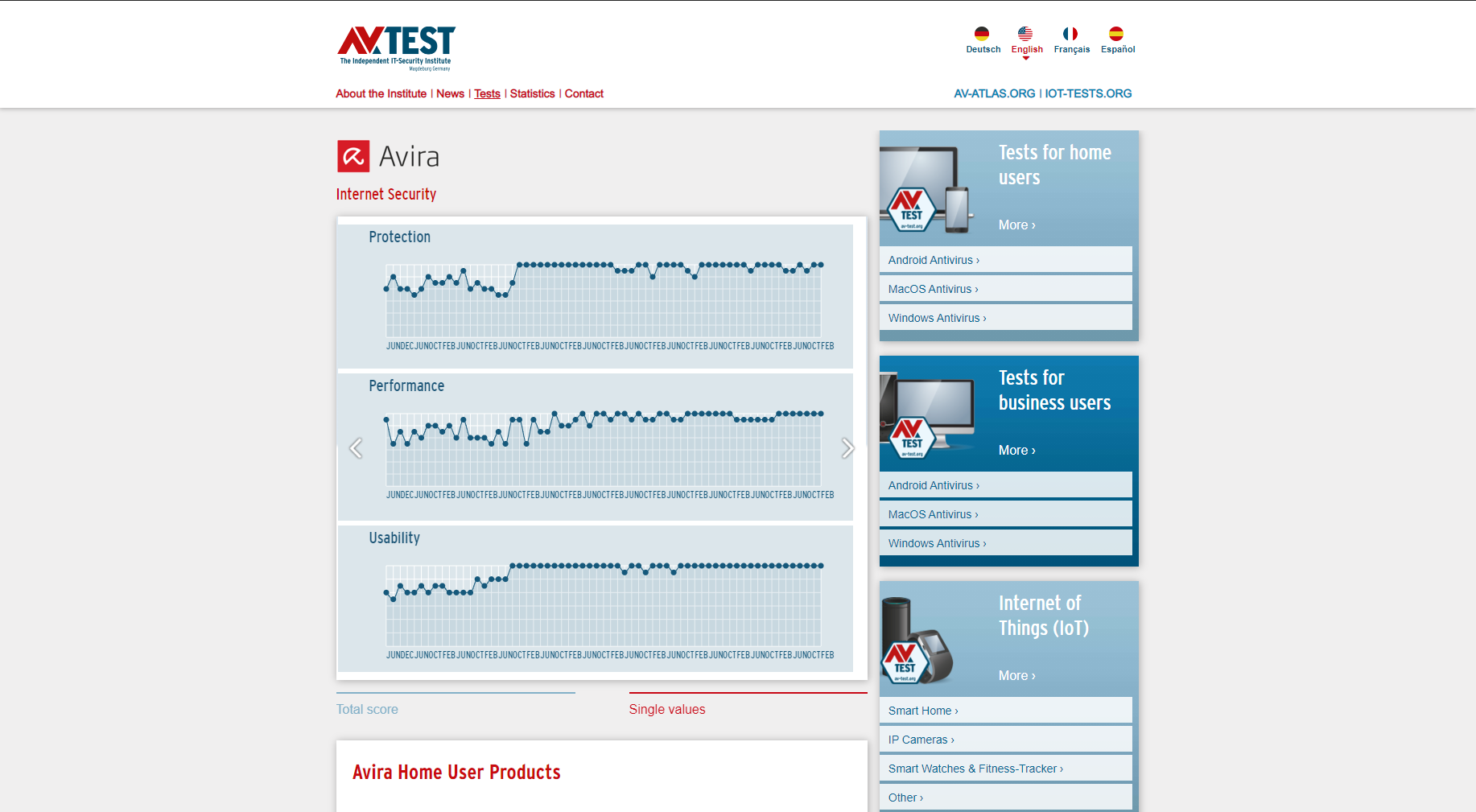
Task: Open the IP Cameras link
Action: click(x=1006, y=740)
